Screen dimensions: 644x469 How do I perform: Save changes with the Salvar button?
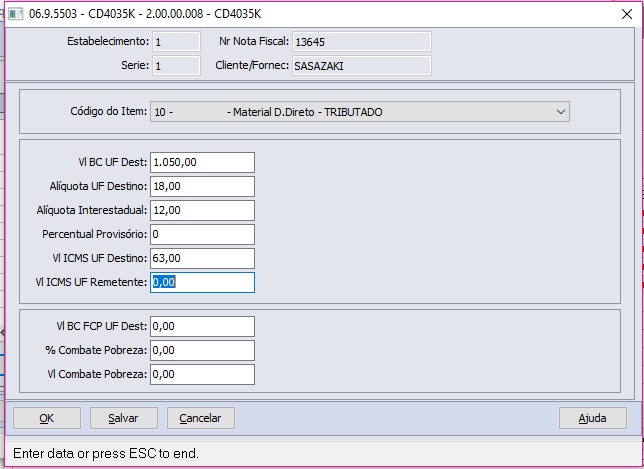[x=123, y=418]
